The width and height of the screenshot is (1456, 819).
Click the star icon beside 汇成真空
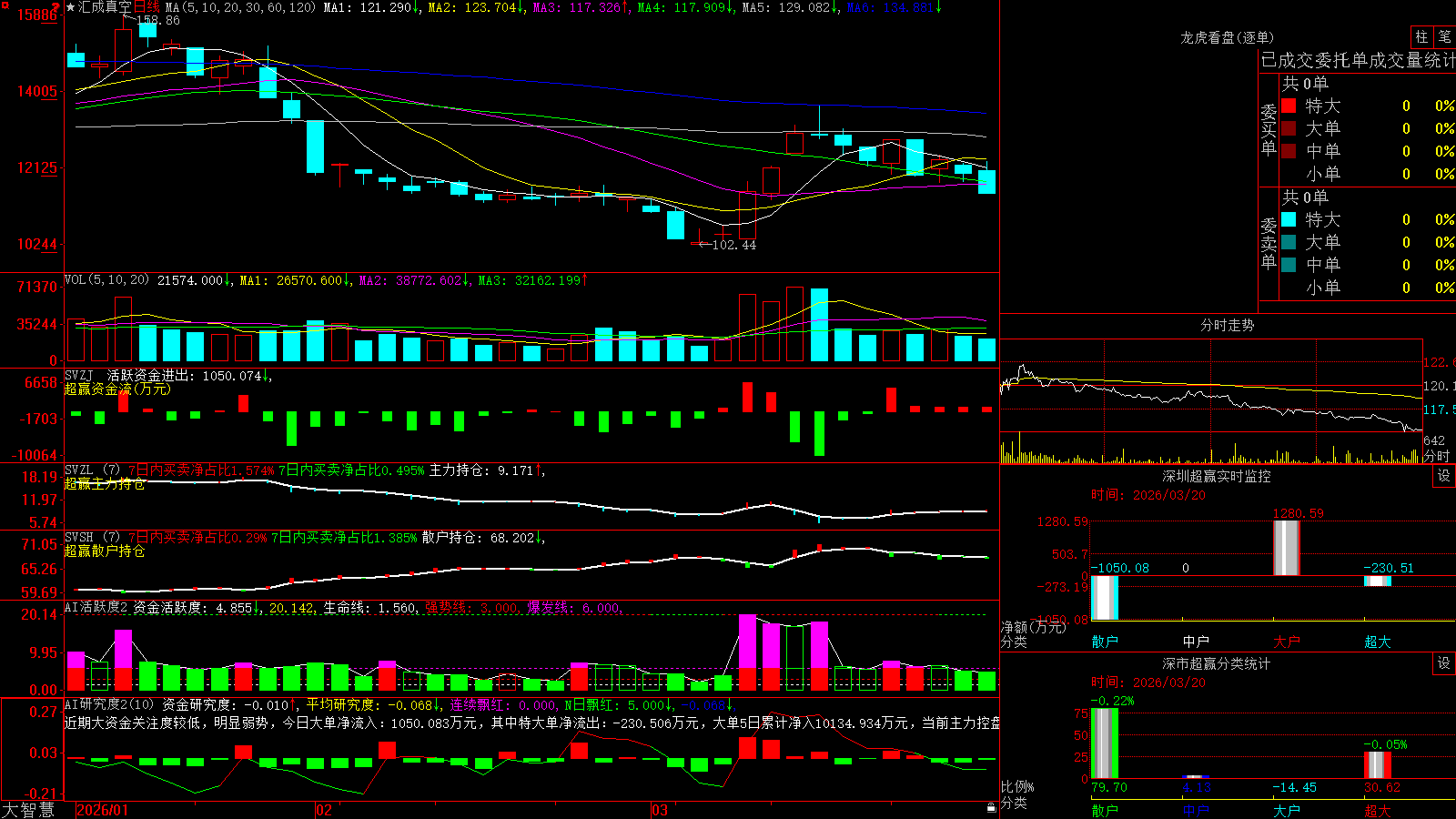71,7
